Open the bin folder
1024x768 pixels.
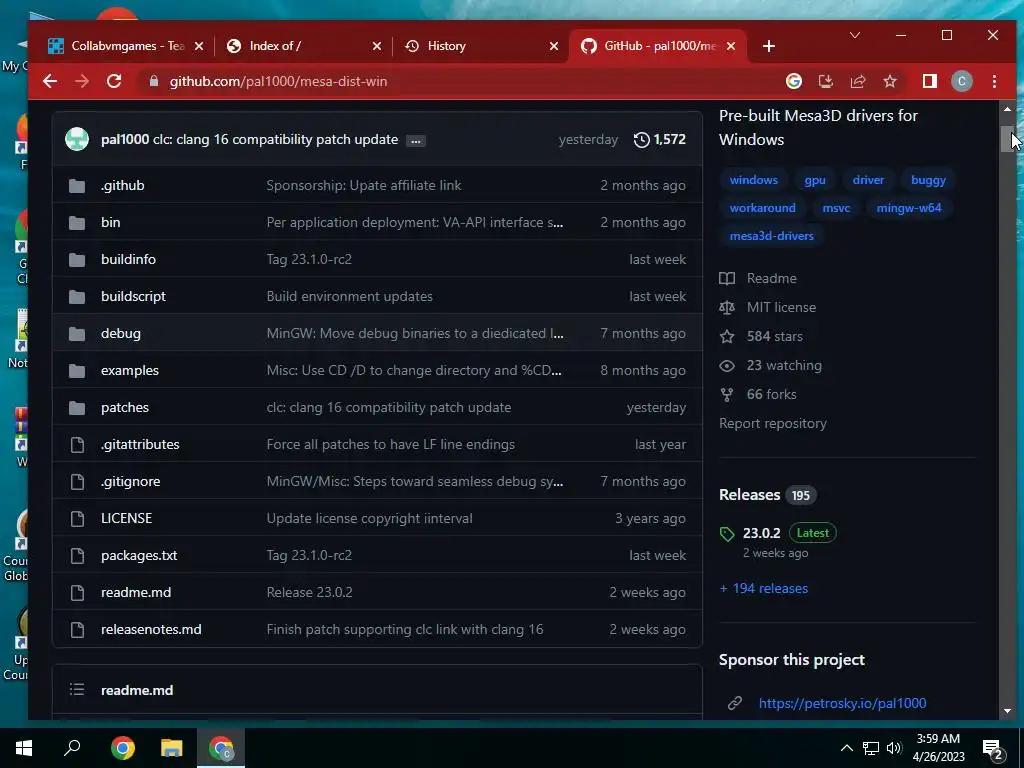point(110,222)
